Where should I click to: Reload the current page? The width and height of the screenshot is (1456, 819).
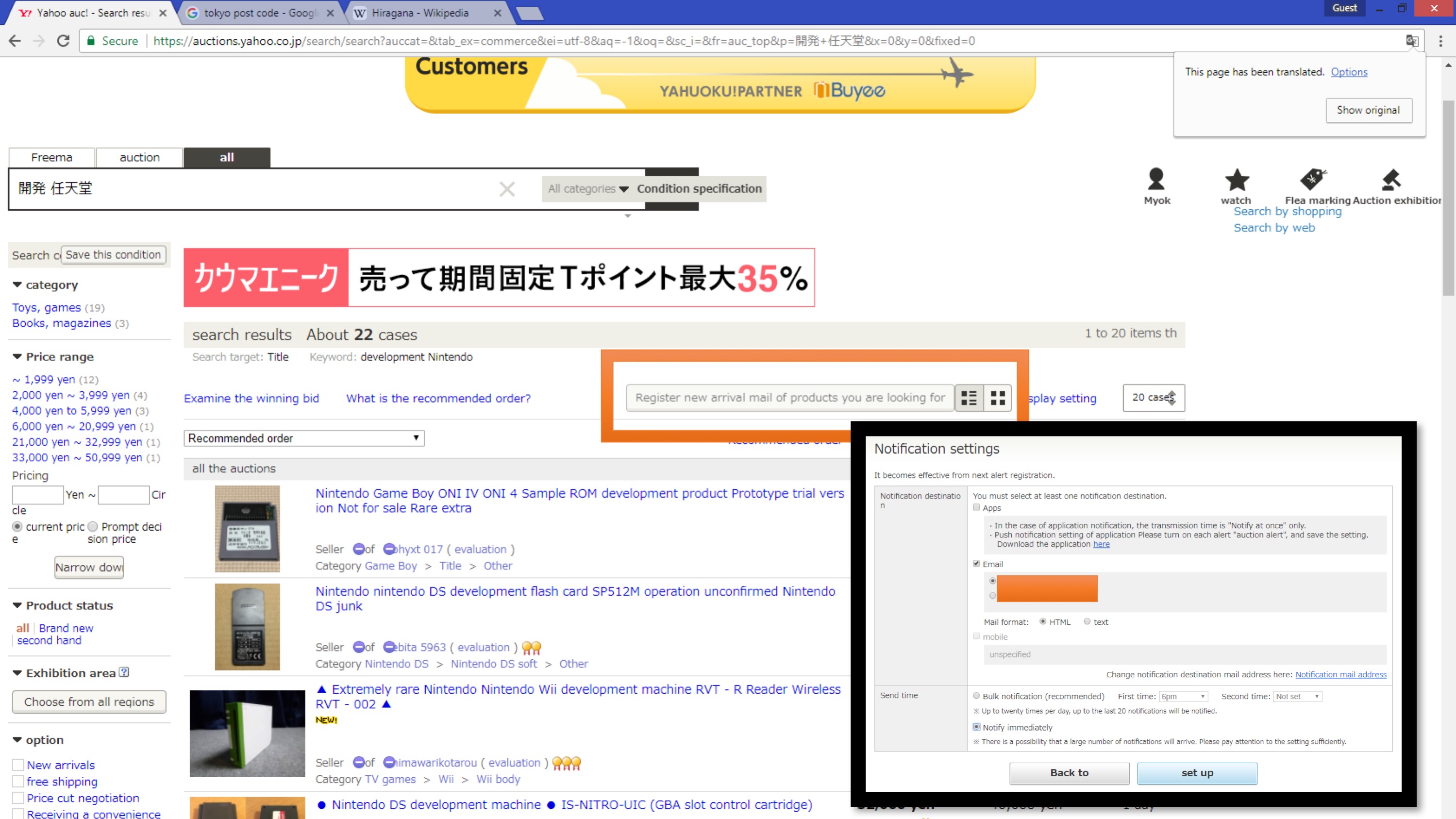[x=63, y=41]
